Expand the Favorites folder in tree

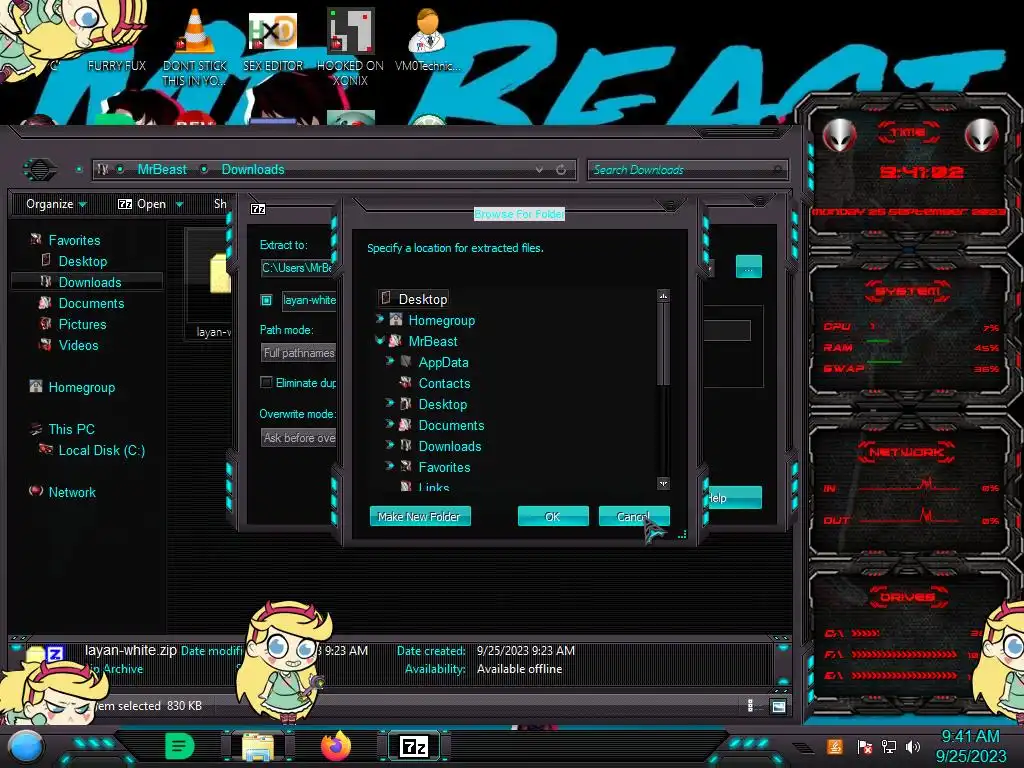click(x=390, y=466)
